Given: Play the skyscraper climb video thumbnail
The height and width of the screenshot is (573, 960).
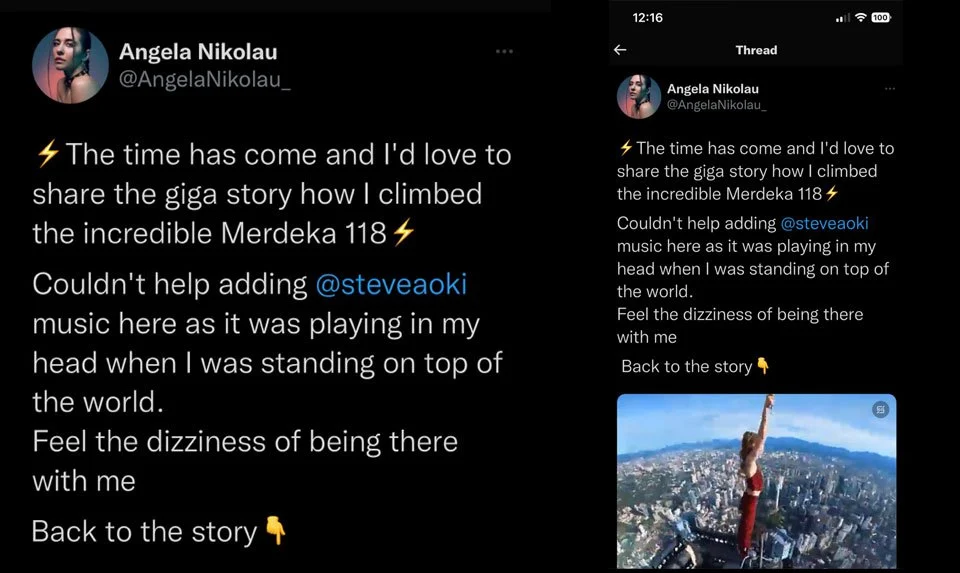Looking at the screenshot, I should pyautogui.click(x=756, y=481).
